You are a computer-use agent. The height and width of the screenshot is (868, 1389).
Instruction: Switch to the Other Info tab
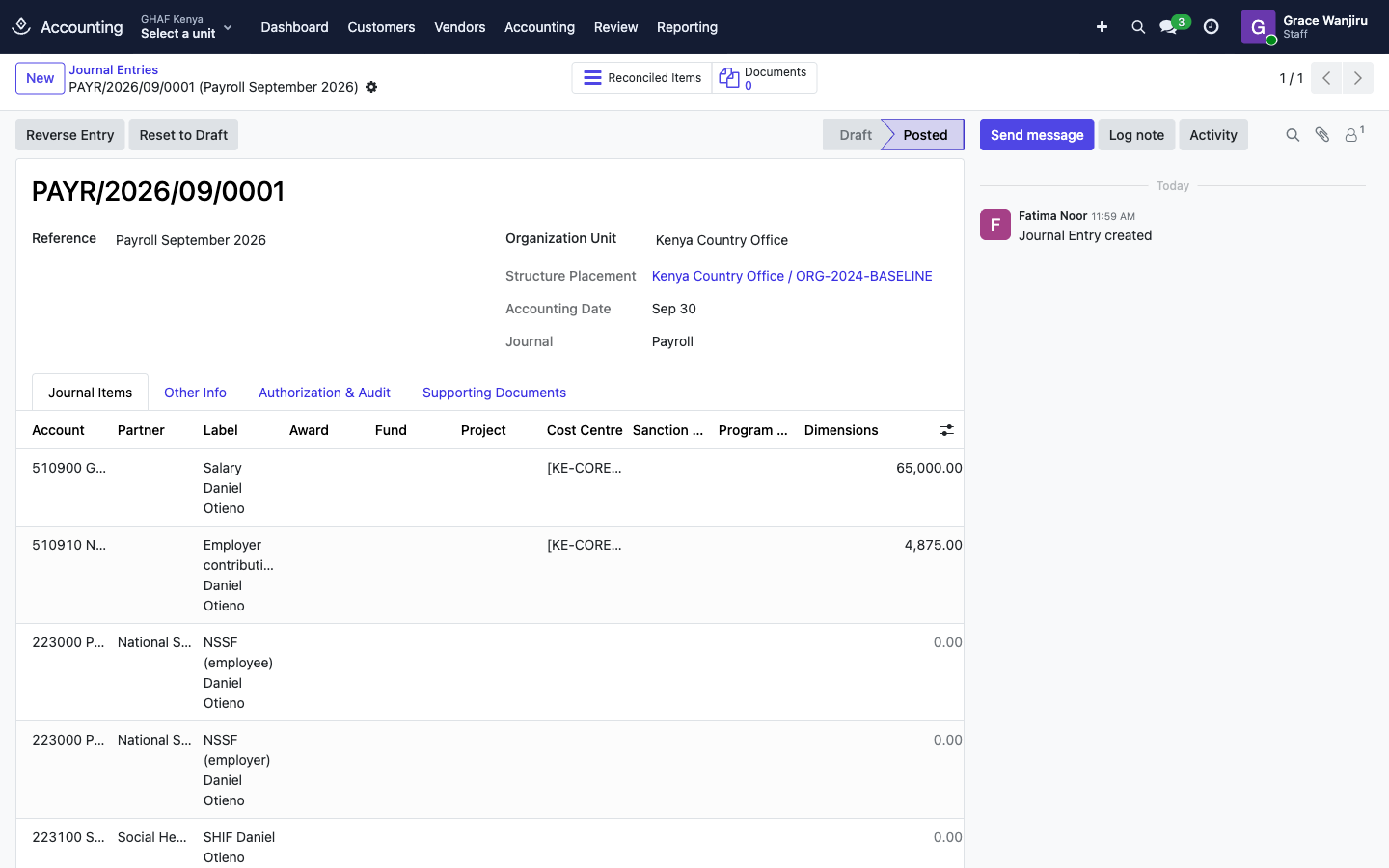pyautogui.click(x=195, y=393)
